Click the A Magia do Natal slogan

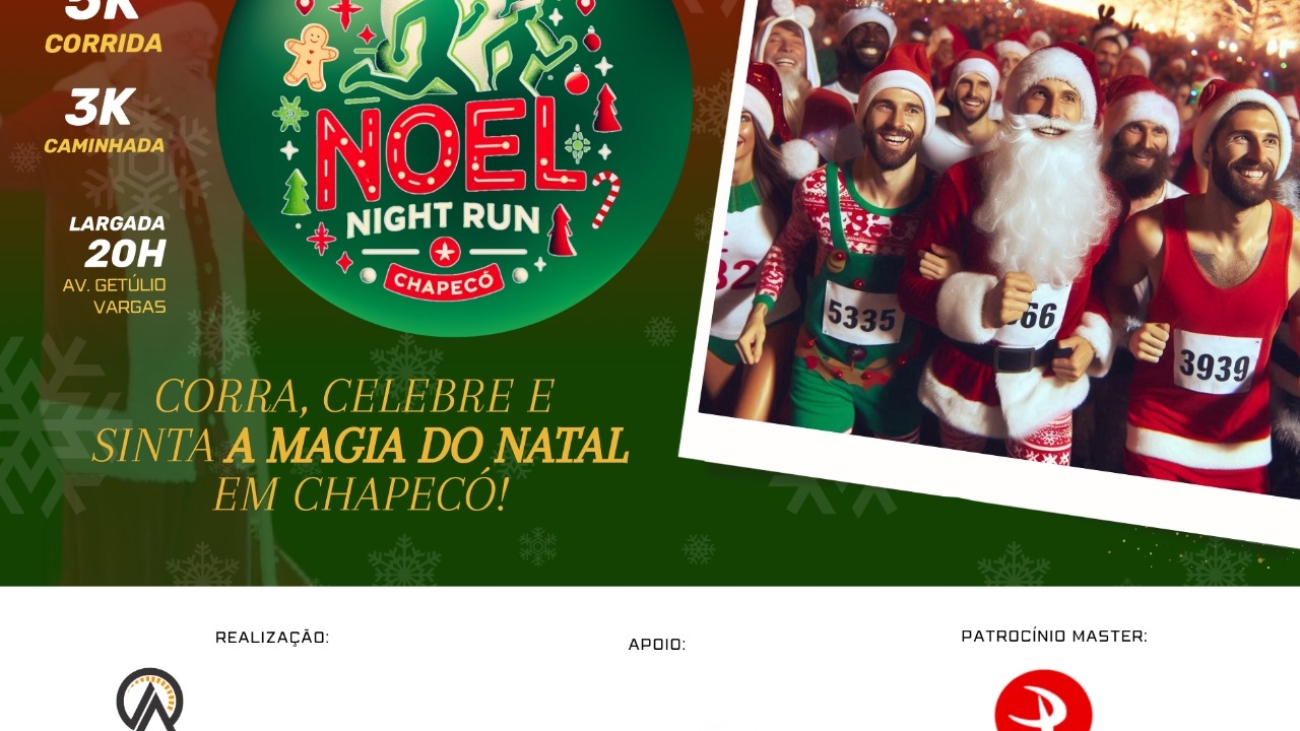(x=427, y=447)
